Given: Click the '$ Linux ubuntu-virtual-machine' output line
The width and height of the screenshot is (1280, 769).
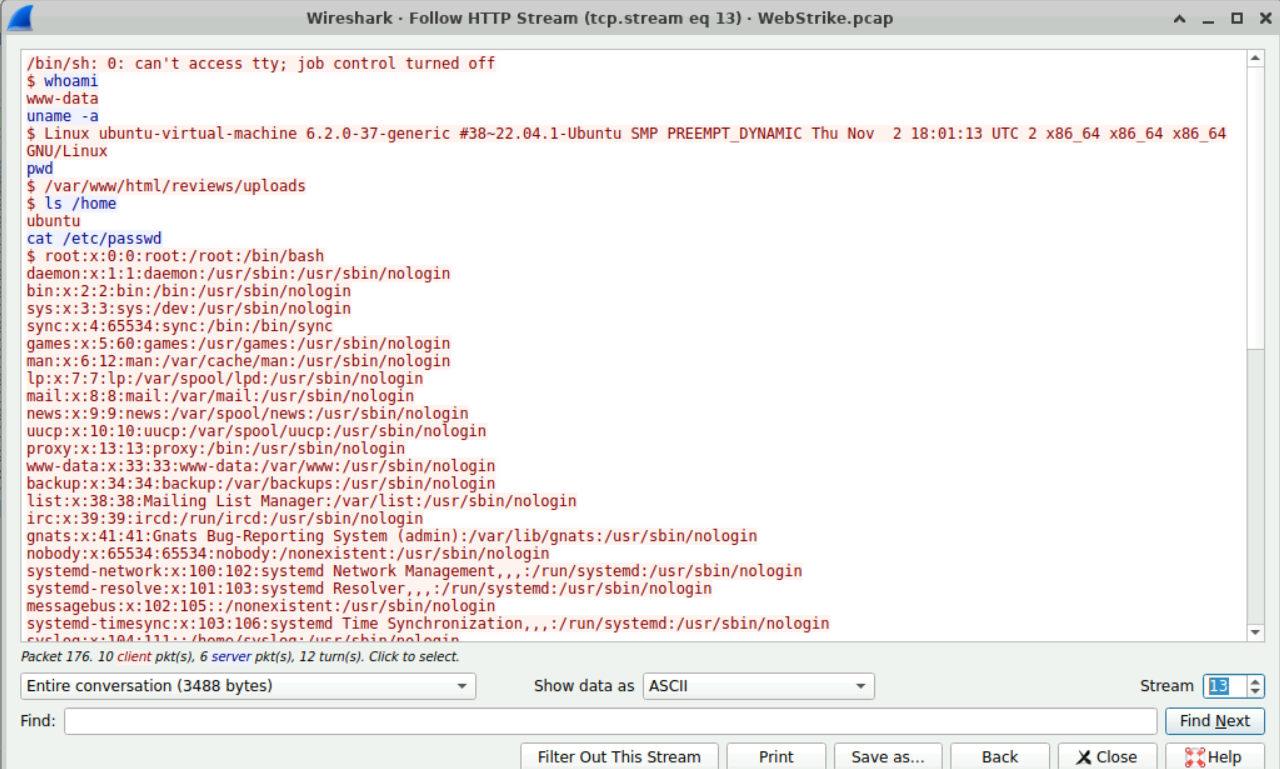Looking at the screenshot, I should pos(627,133).
